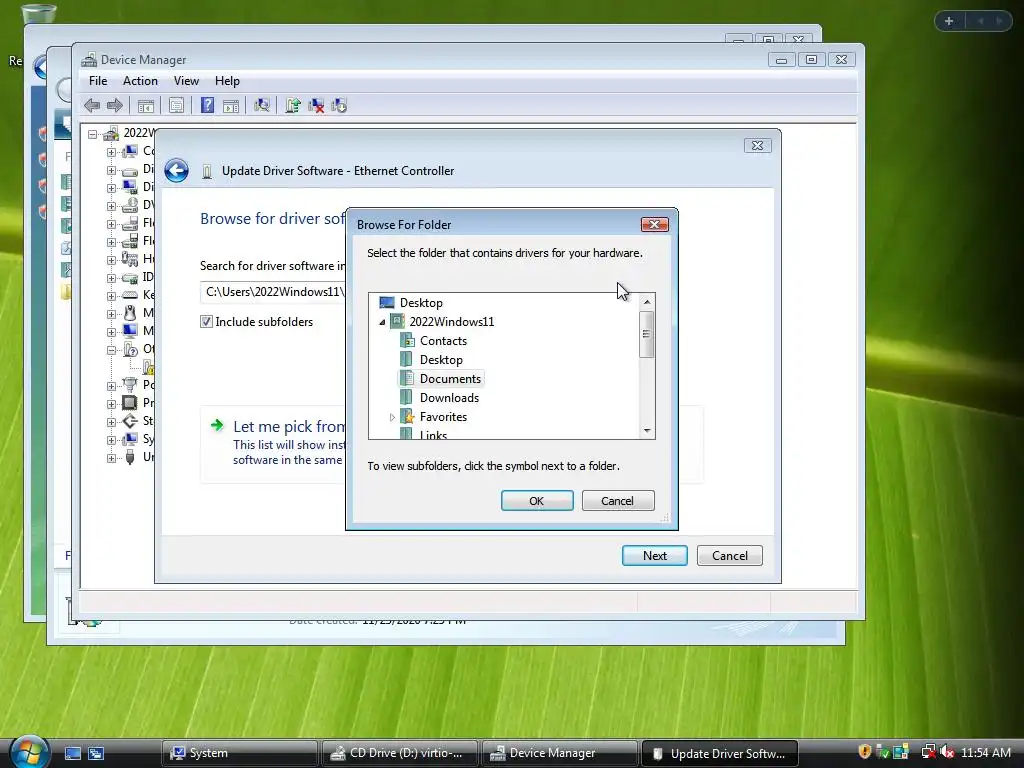
Task: Click Next in Update Driver Software wizard
Action: (654, 556)
